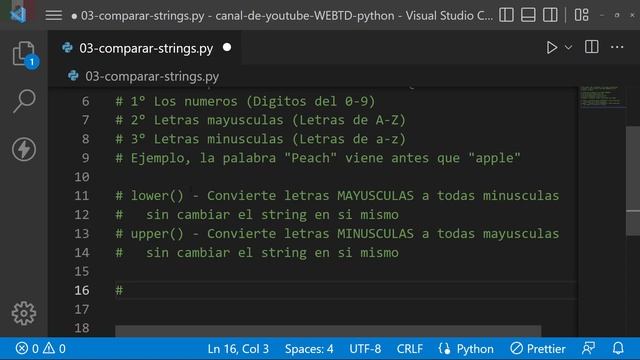Click line number 16 in the gutter
640x360 pixels.
(x=82, y=290)
